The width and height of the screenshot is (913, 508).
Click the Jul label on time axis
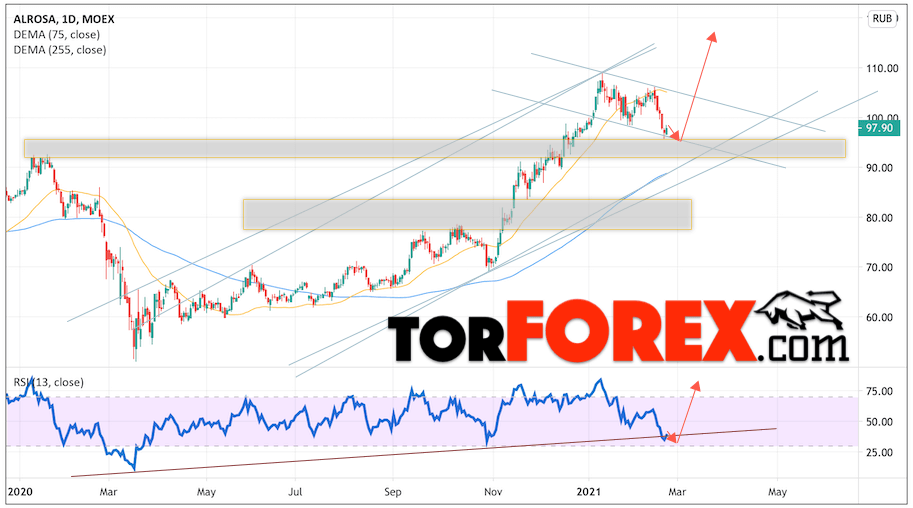click(x=295, y=492)
